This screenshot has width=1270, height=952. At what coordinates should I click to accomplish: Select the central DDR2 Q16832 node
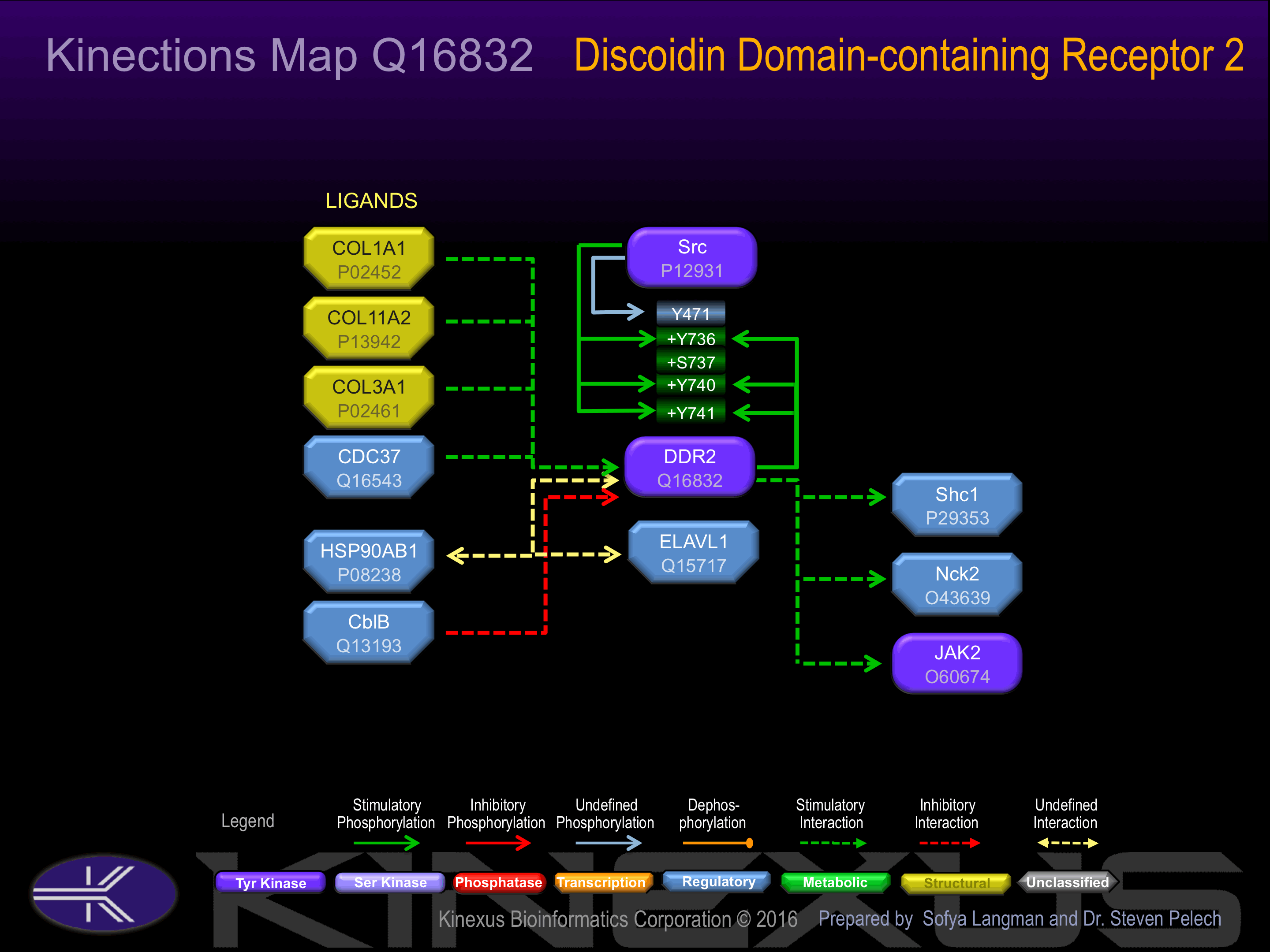click(x=690, y=468)
